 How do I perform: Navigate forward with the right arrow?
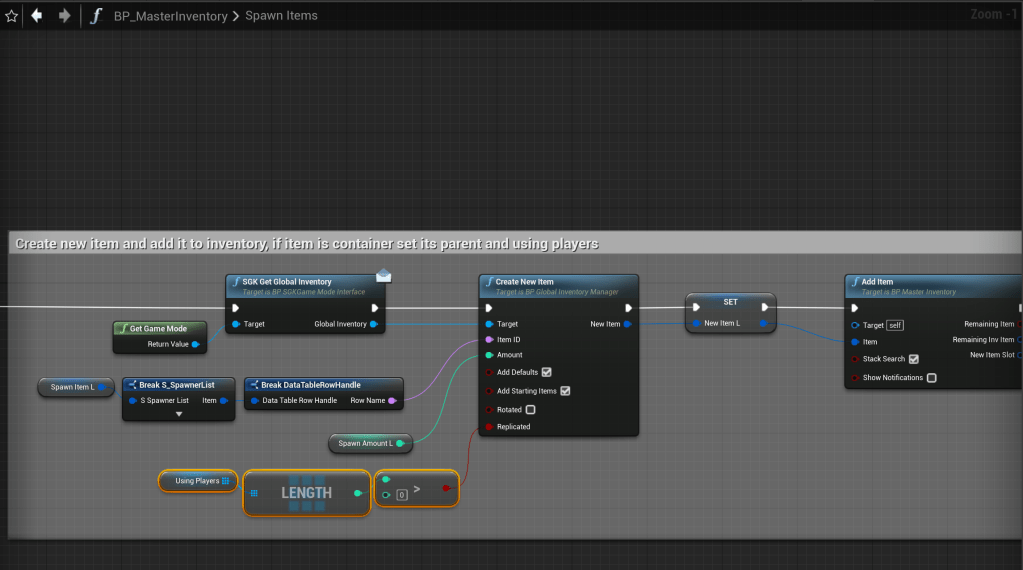(x=64, y=16)
